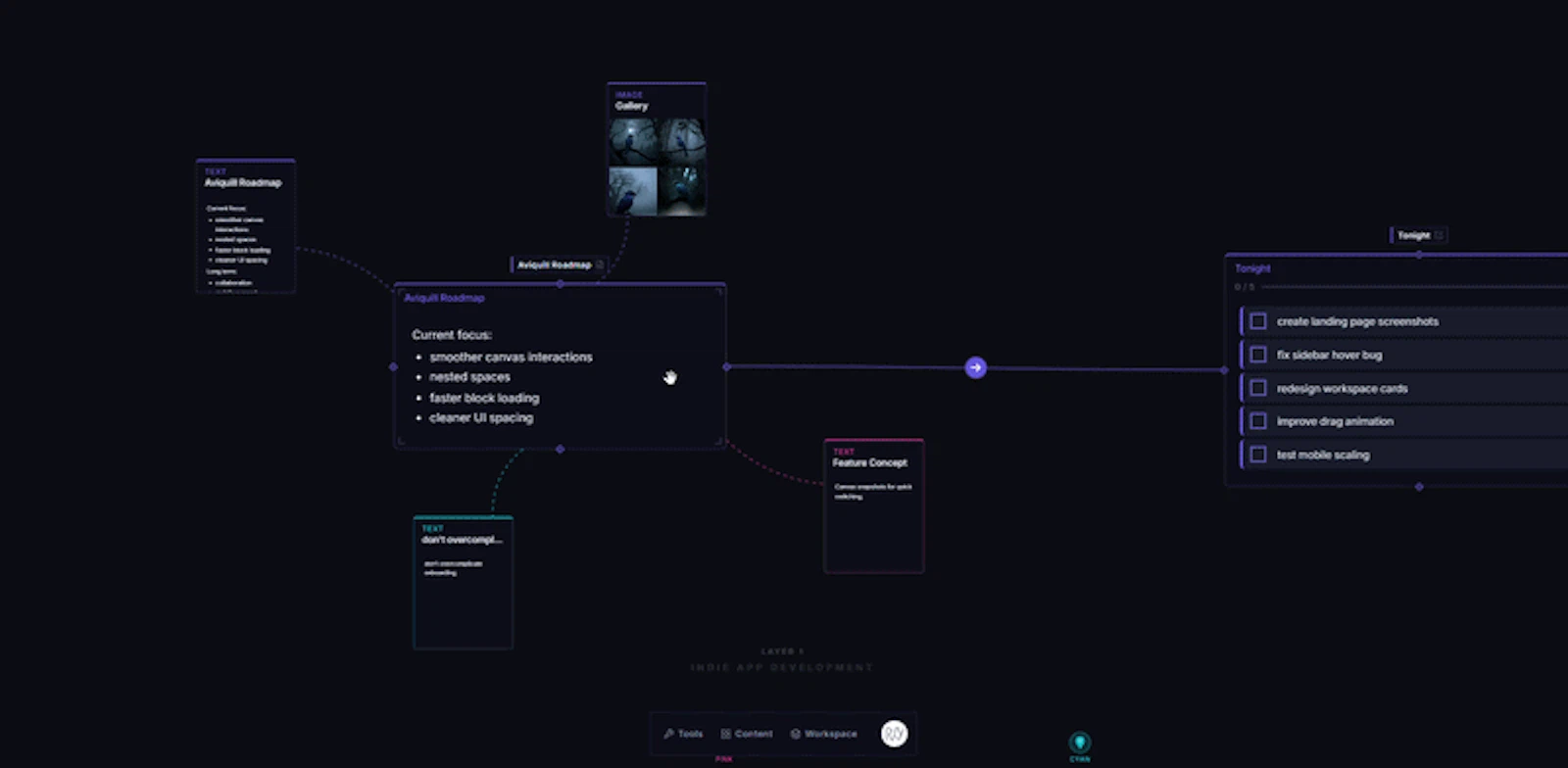Click 'faster block loading' bullet
The width and height of the screenshot is (1568, 768).
coord(484,398)
